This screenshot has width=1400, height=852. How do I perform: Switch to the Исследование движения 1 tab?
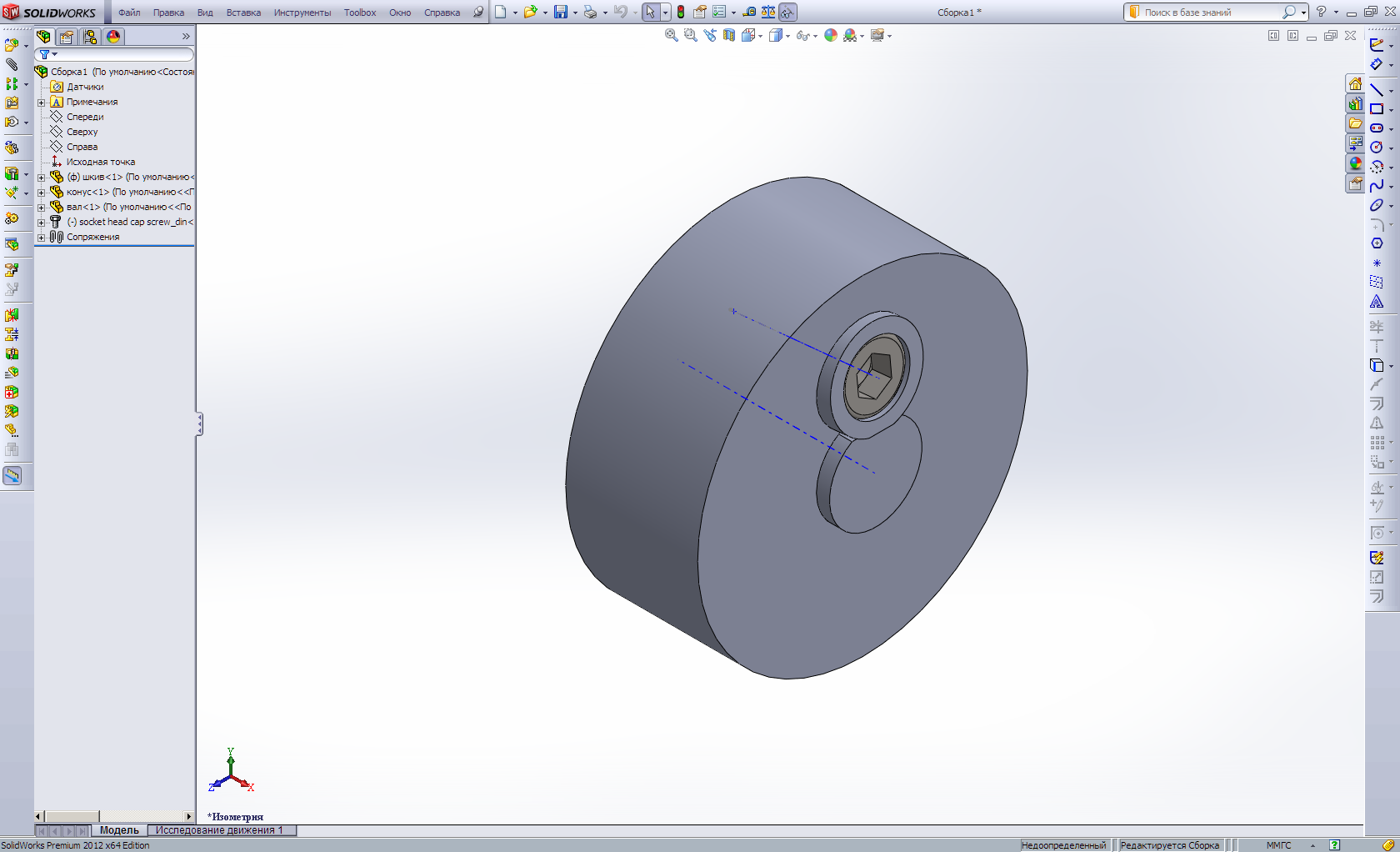tap(221, 830)
